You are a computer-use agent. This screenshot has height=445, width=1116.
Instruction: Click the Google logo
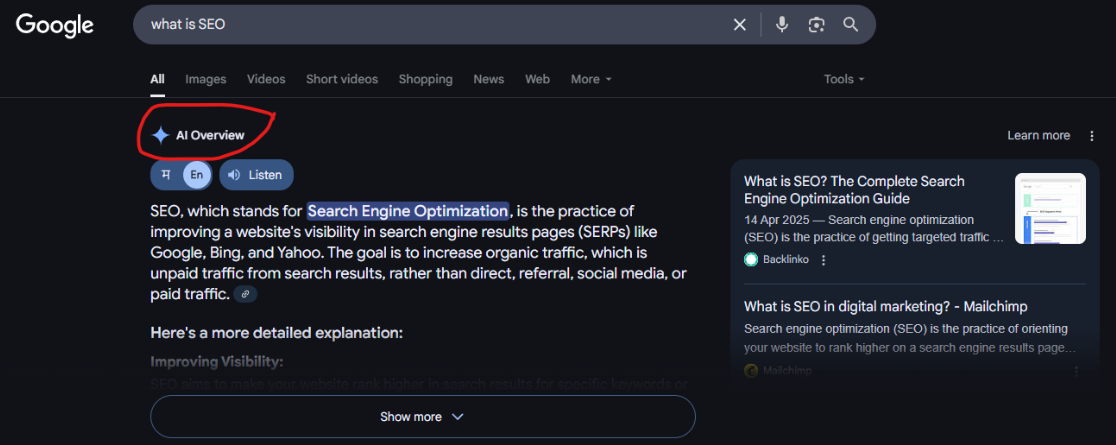click(x=55, y=25)
